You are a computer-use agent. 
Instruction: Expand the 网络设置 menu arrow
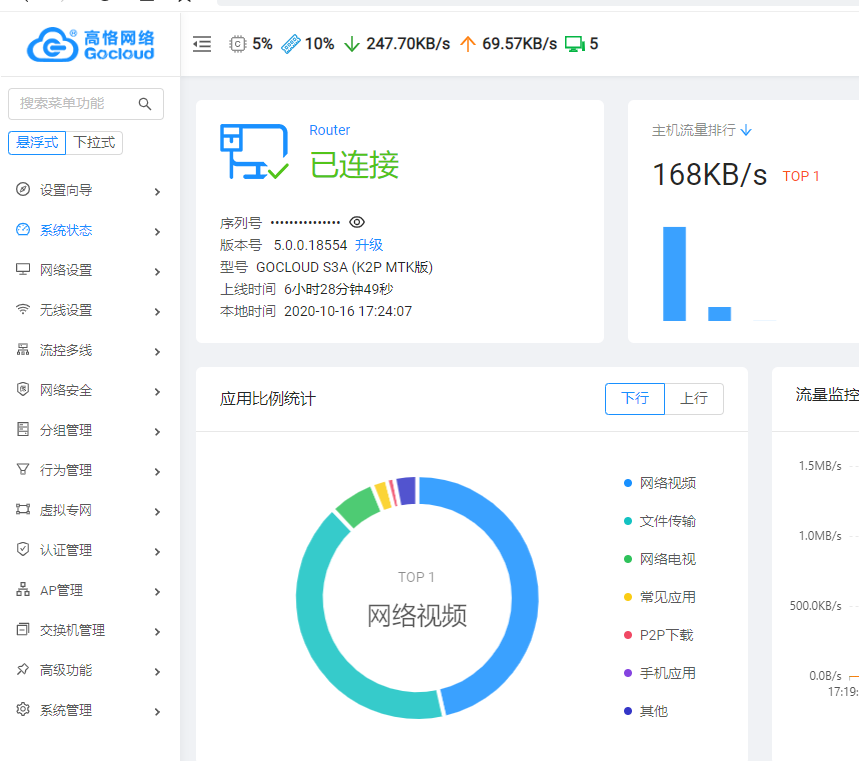click(x=158, y=271)
